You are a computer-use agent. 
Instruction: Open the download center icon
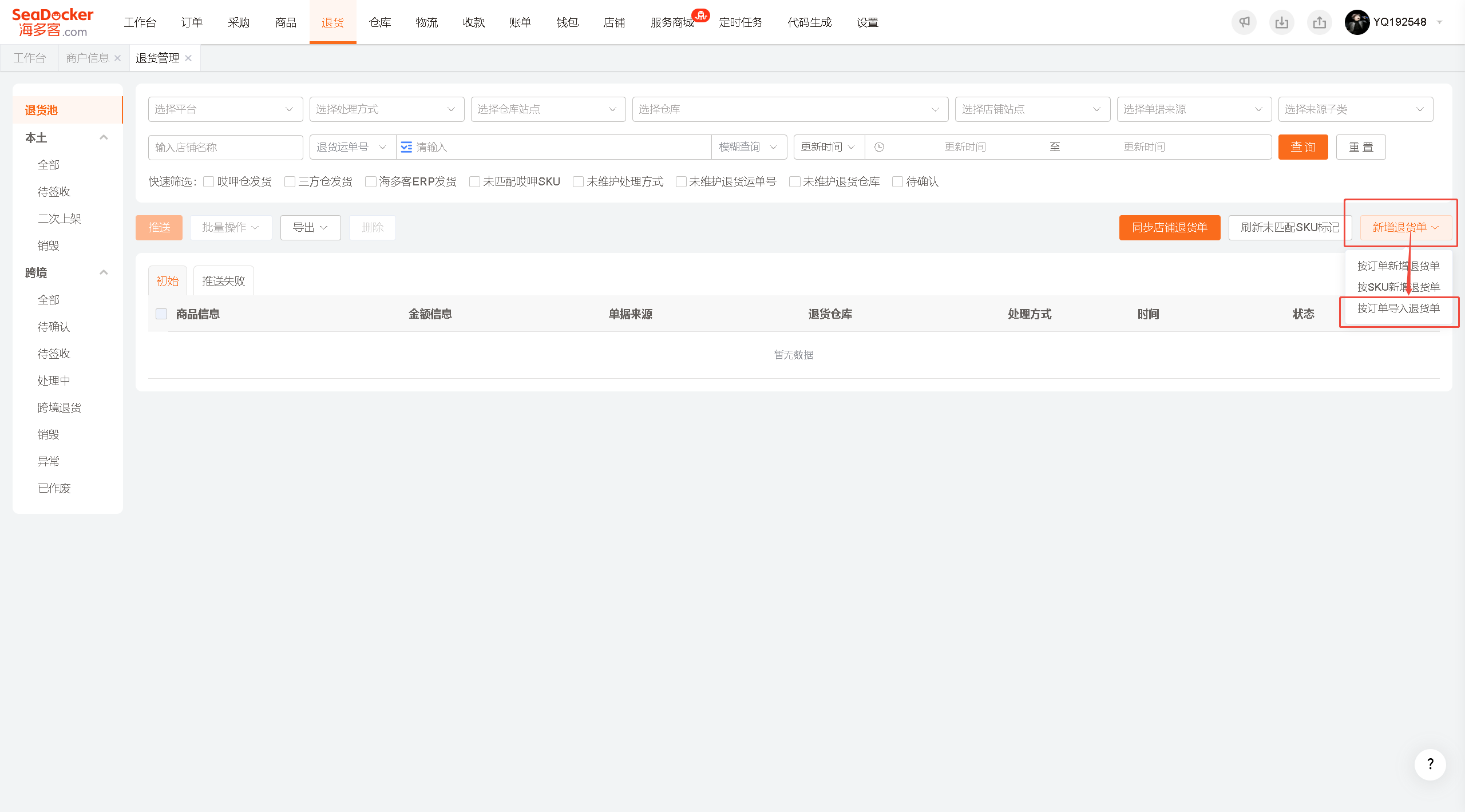click(x=1282, y=22)
